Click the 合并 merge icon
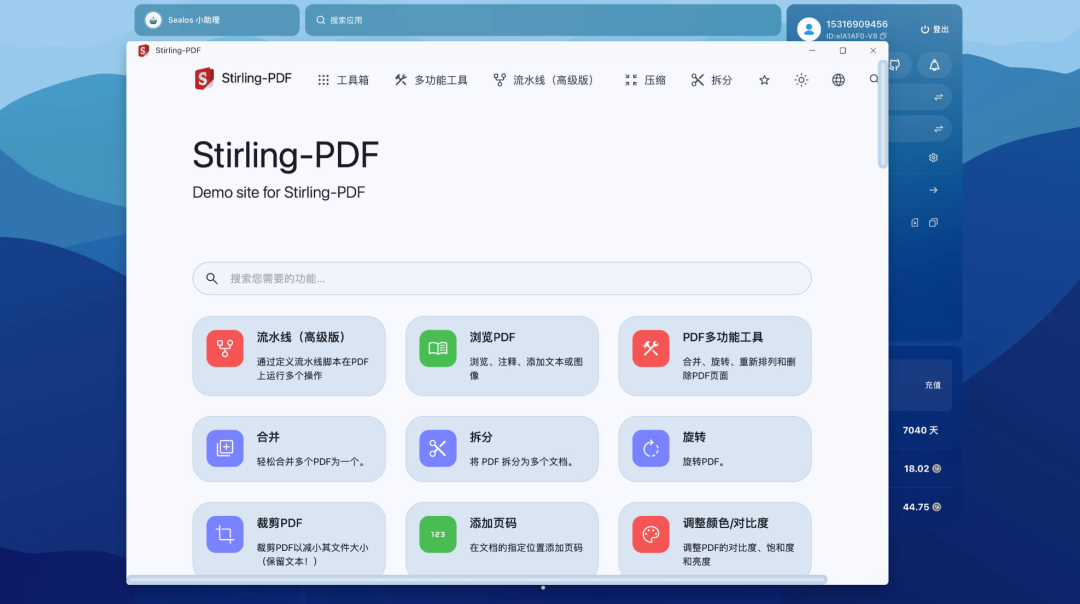This screenshot has width=1080, height=604. coord(225,448)
